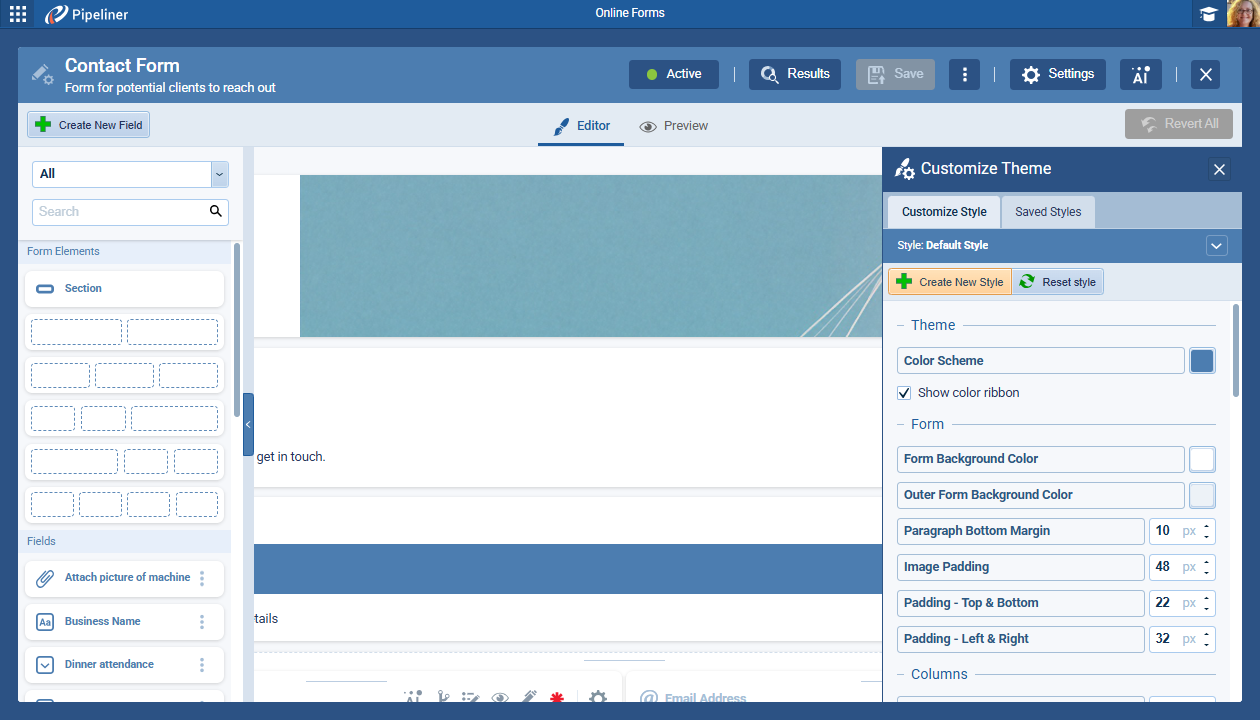This screenshot has width=1260, height=720.
Task: Open form Results
Action: tap(795, 74)
